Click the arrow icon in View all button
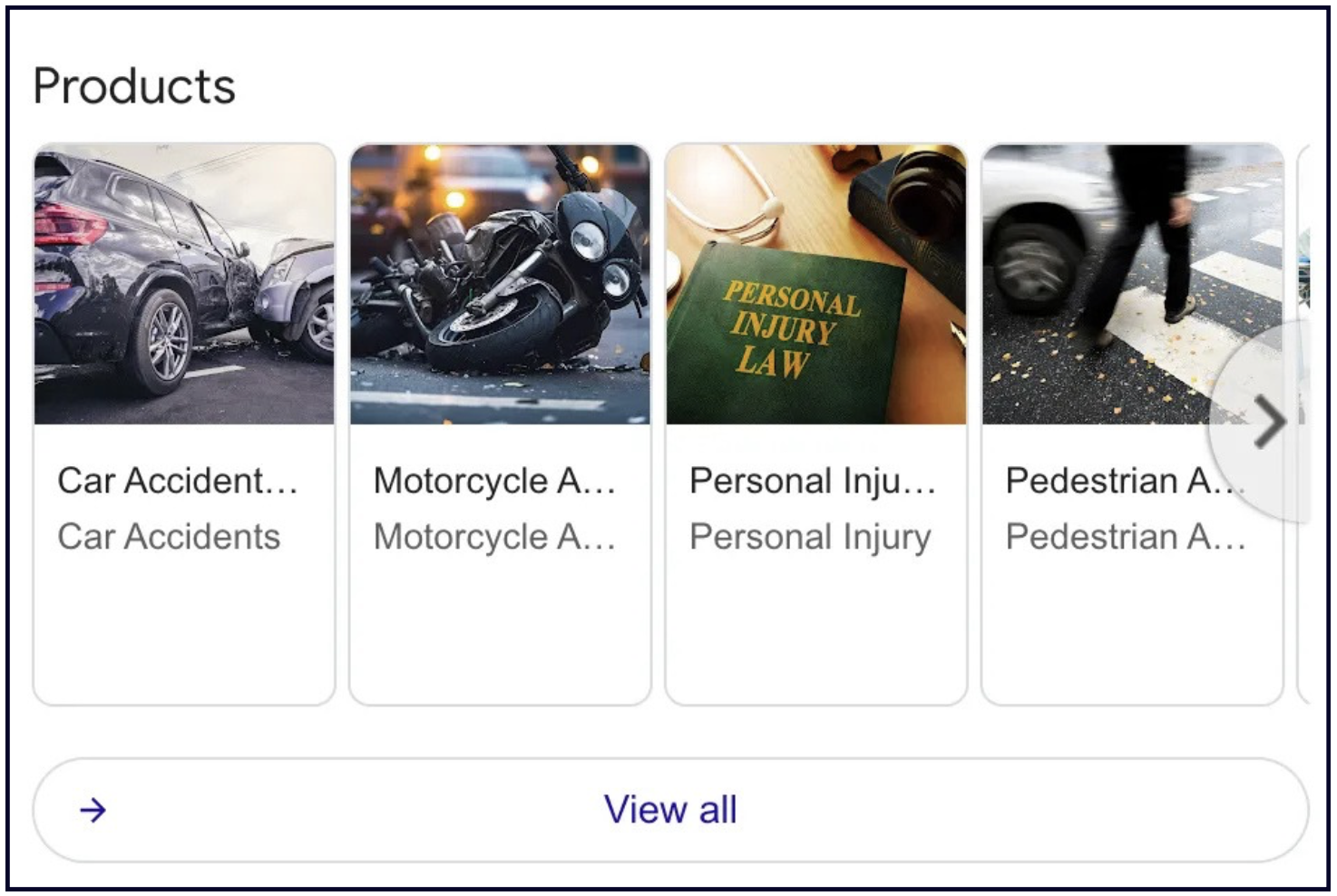This screenshot has width=1337, height=896. click(x=93, y=810)
